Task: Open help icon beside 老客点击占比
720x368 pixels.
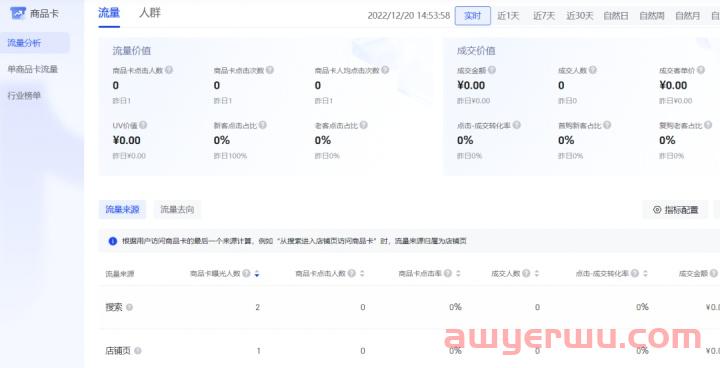Action: point(364,125)
